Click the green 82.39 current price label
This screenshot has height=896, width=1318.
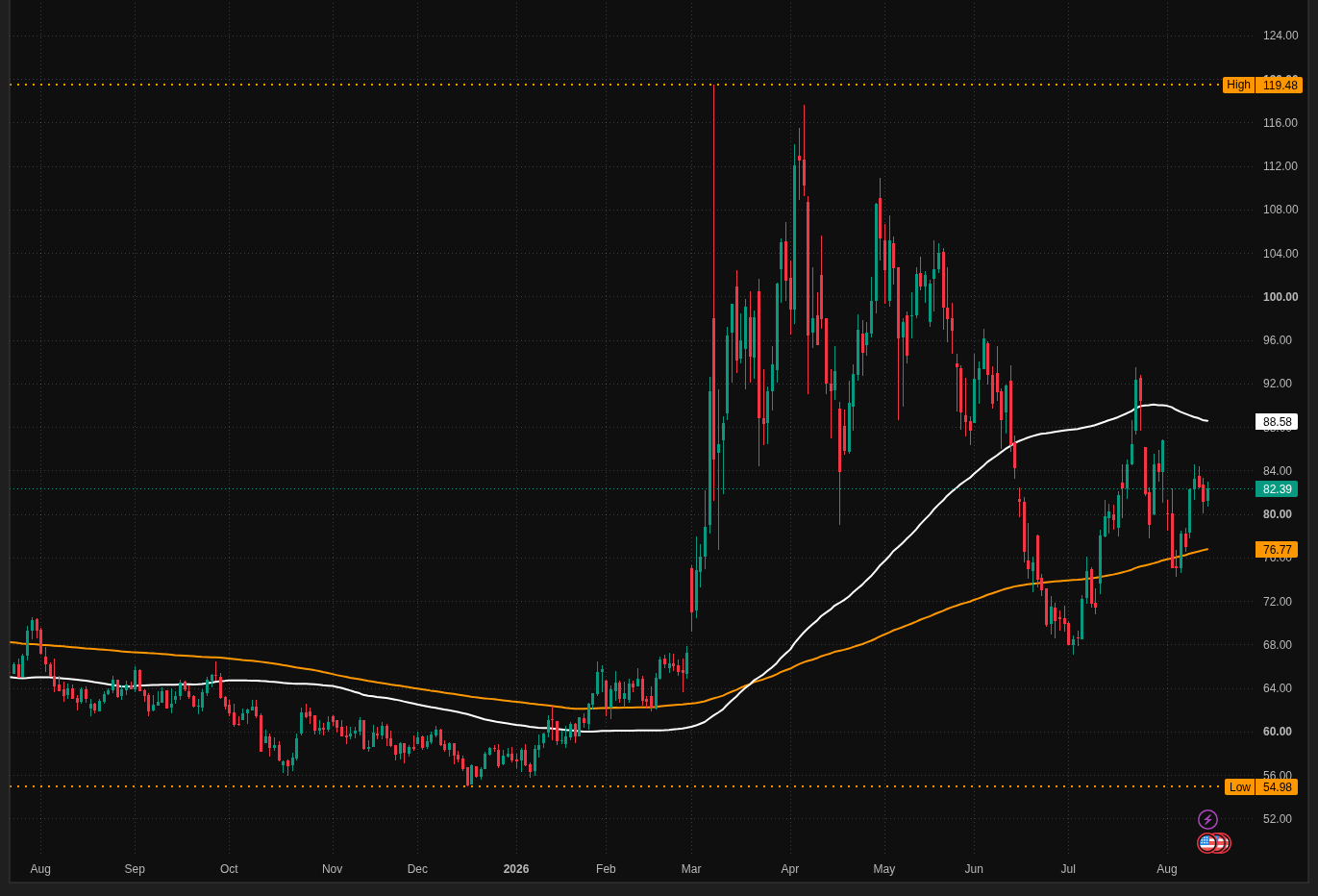1277,489
